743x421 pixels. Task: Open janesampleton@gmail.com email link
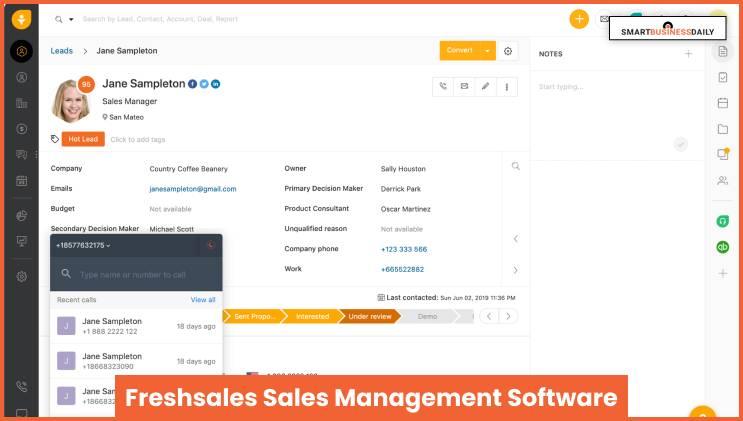tap(193, 189)
